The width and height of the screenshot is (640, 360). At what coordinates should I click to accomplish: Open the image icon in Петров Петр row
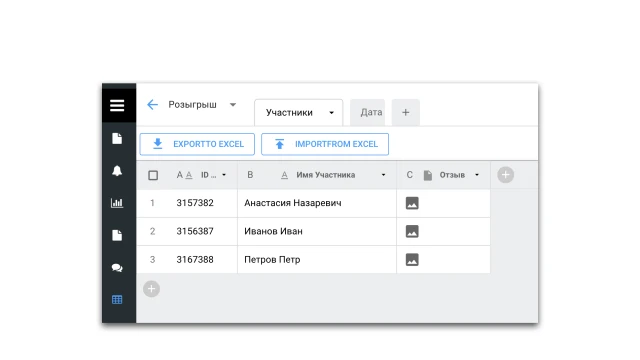(412, 260)
